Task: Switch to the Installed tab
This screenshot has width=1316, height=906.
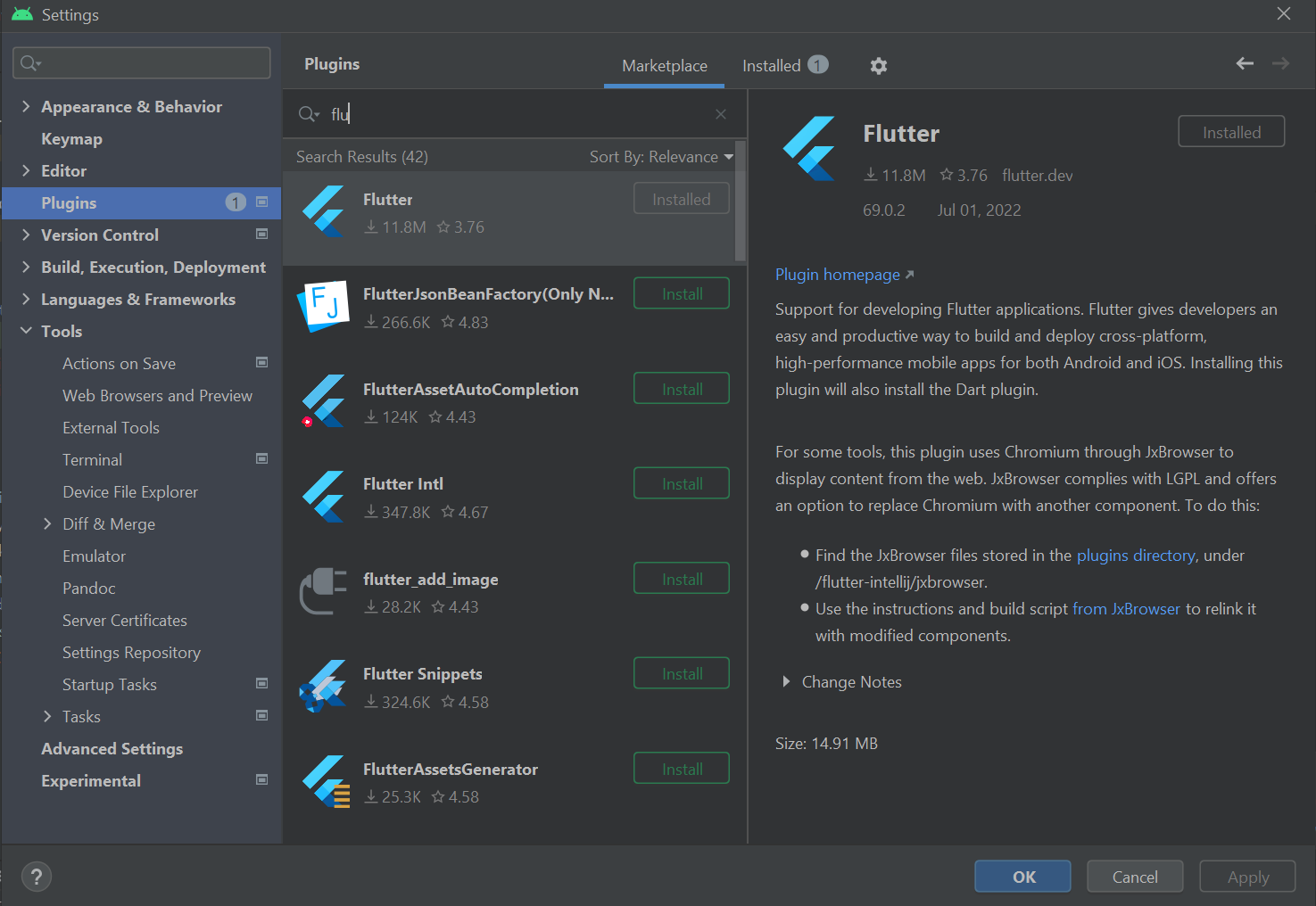Action: tap(771, 65)
